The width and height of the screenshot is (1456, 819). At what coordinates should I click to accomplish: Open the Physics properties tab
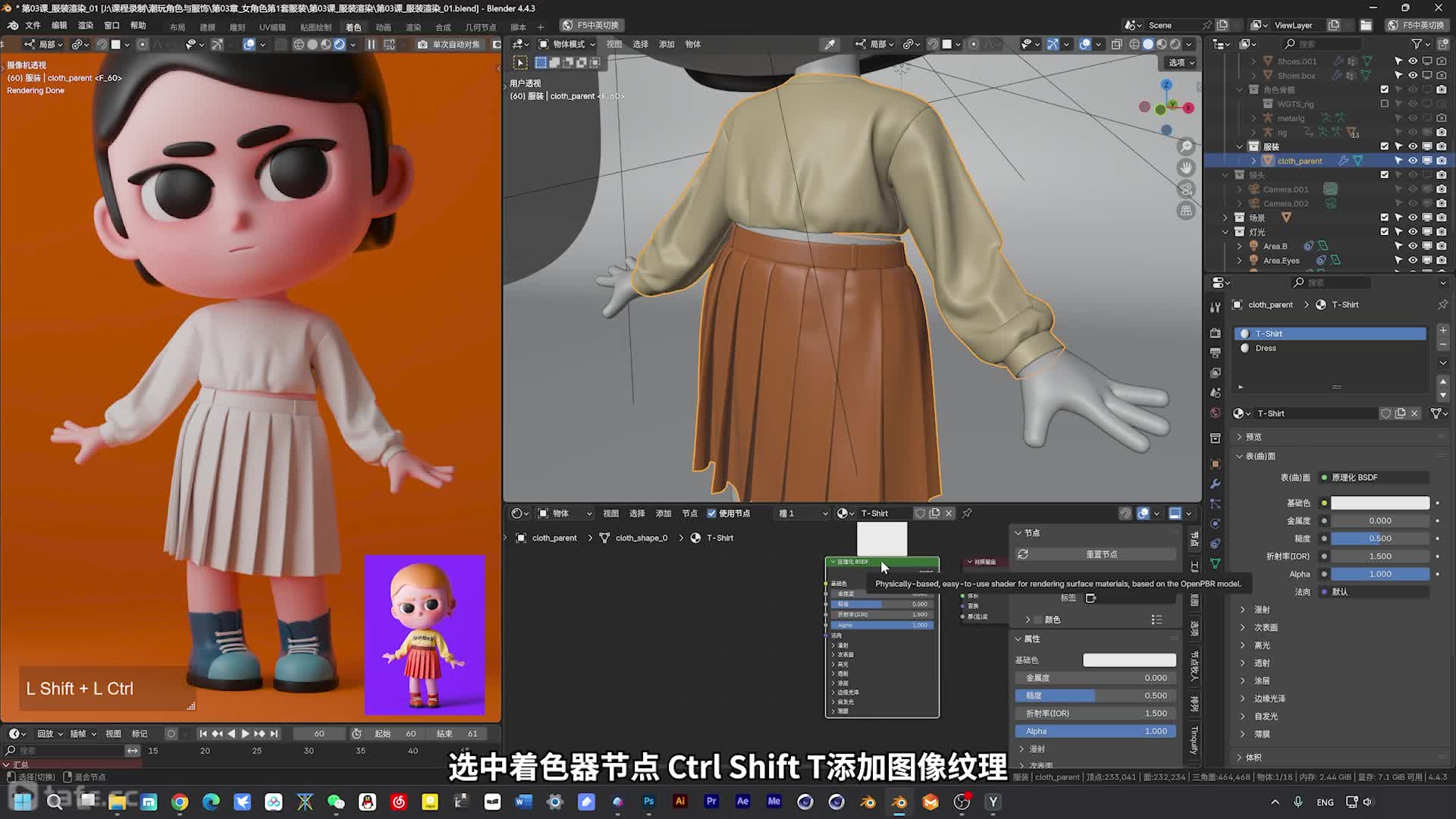coord(1216,523)
